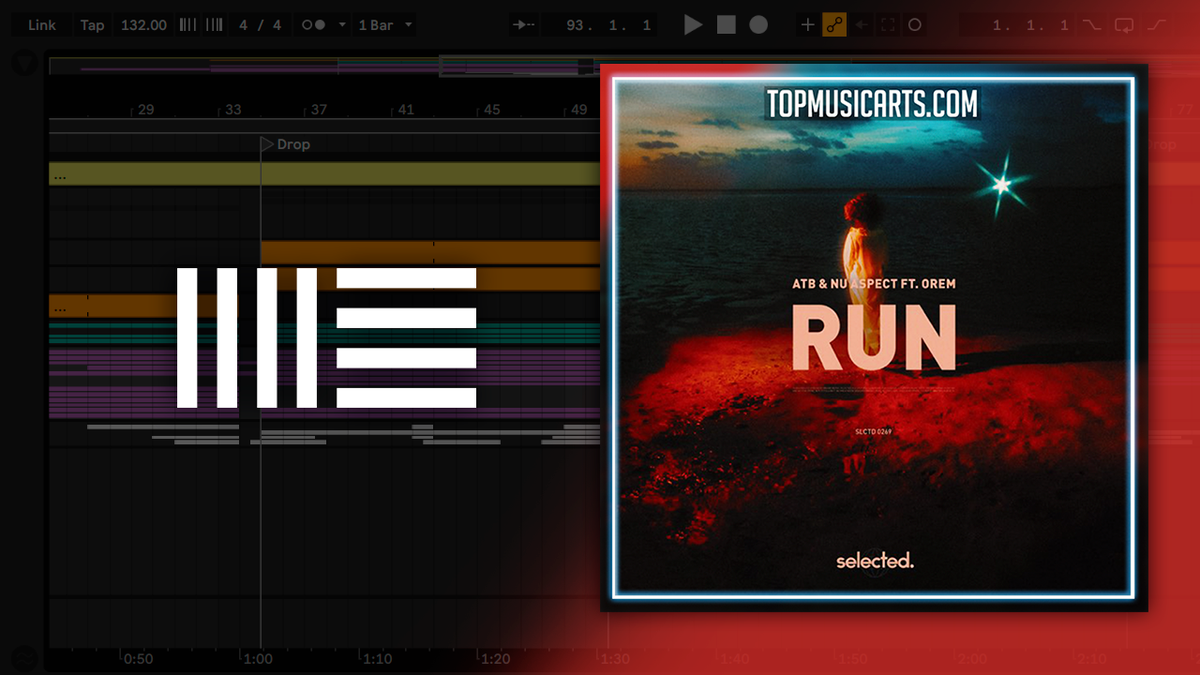The image size is (1200, 675).
Task: Click the Tap tempo button
Action: click(92, 24)
